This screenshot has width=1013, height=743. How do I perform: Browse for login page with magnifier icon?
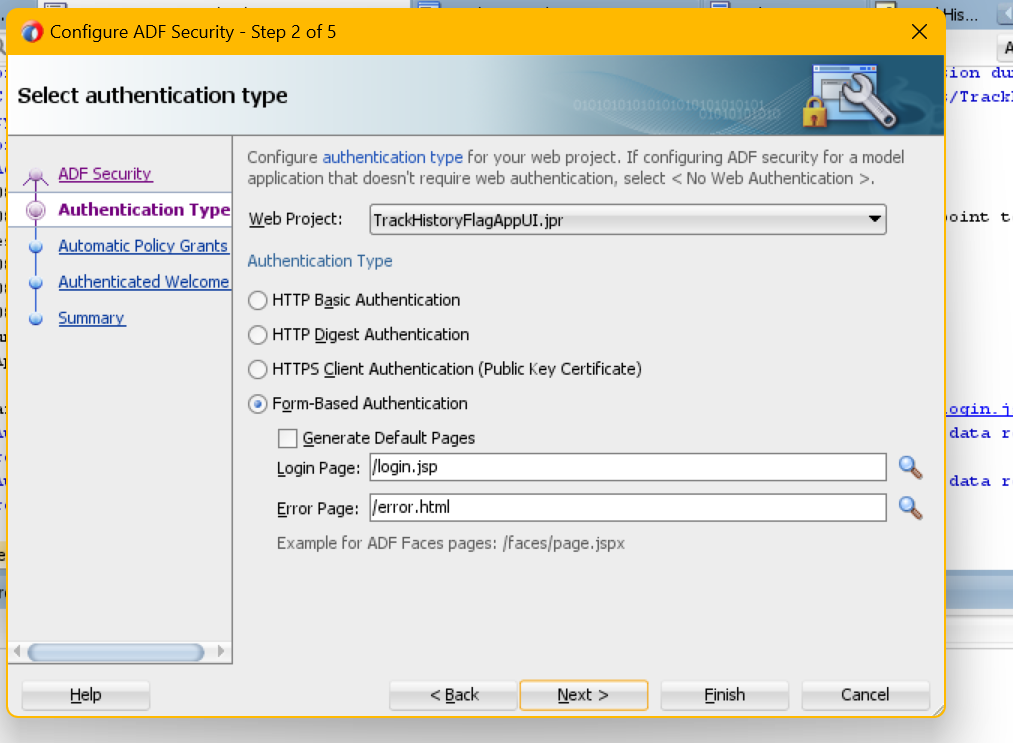[x=910, y=467]
